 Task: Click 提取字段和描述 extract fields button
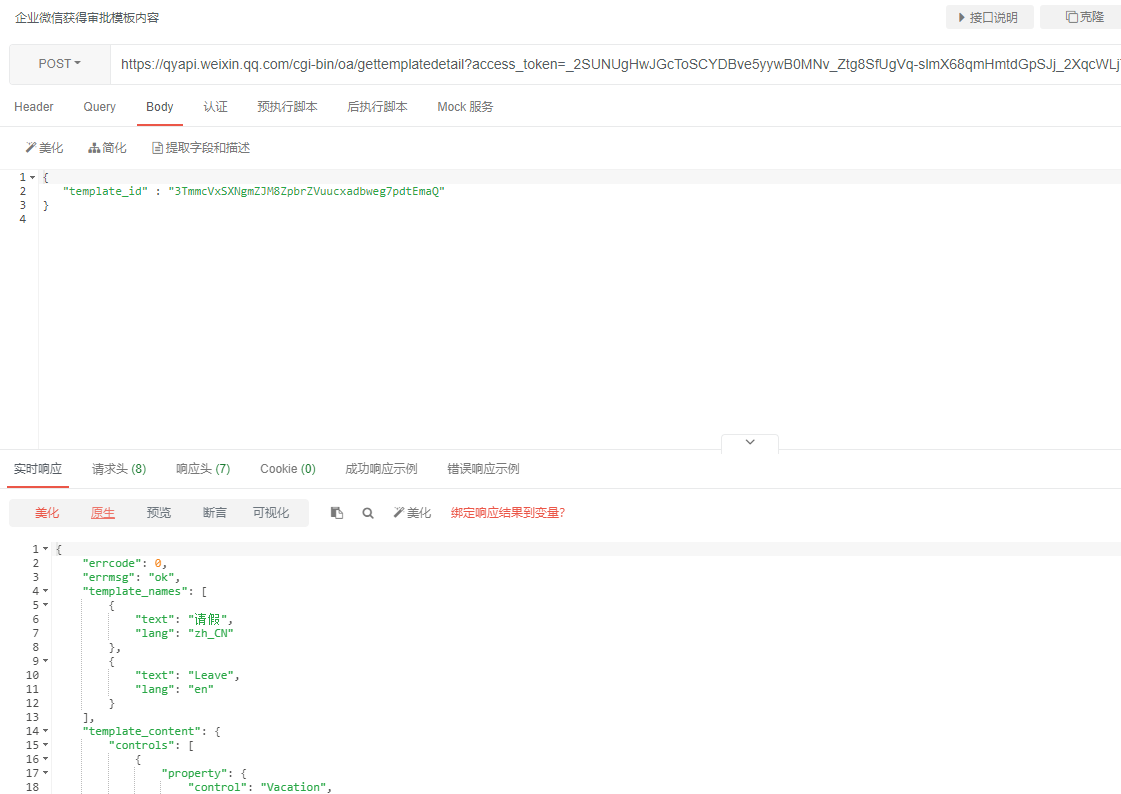[201, 148]
